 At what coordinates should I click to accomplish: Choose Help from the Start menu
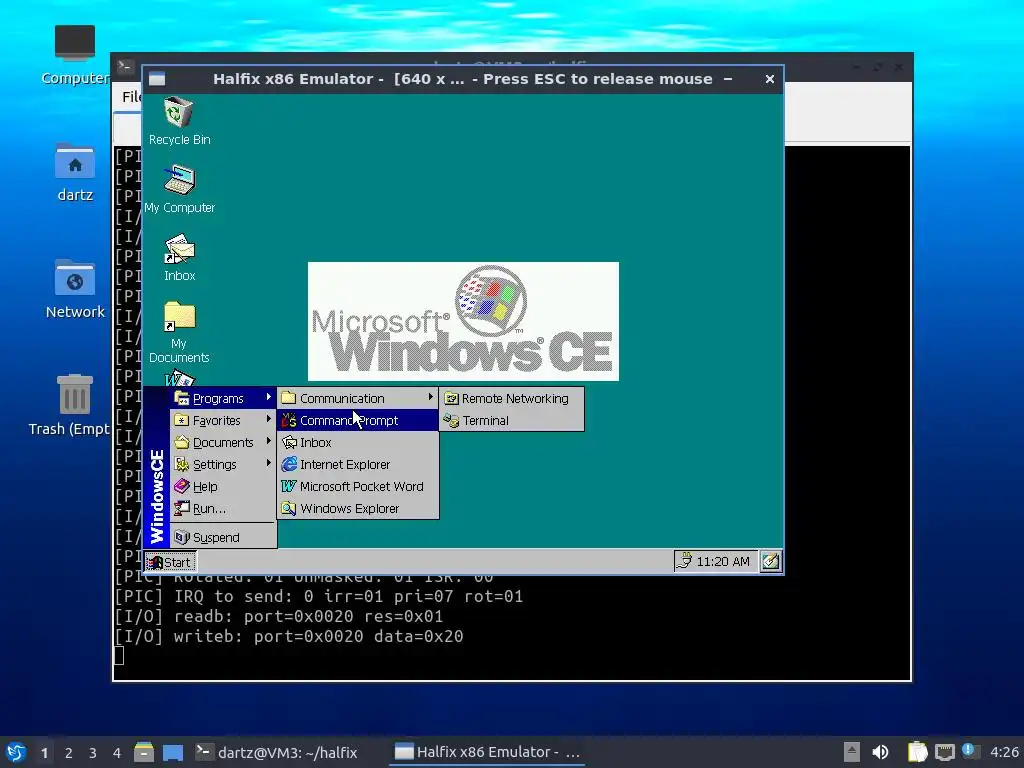pyautogui.click(x=222, y=487)
